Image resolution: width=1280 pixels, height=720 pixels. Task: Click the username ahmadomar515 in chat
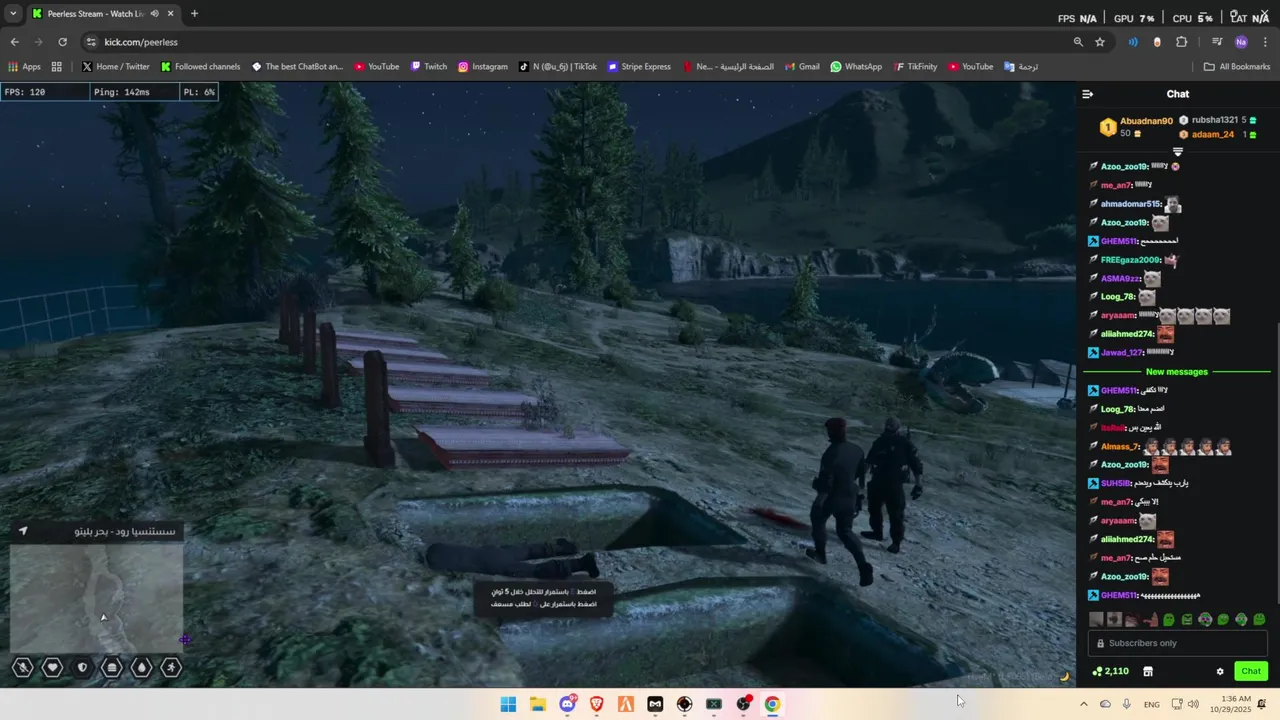1131,204
